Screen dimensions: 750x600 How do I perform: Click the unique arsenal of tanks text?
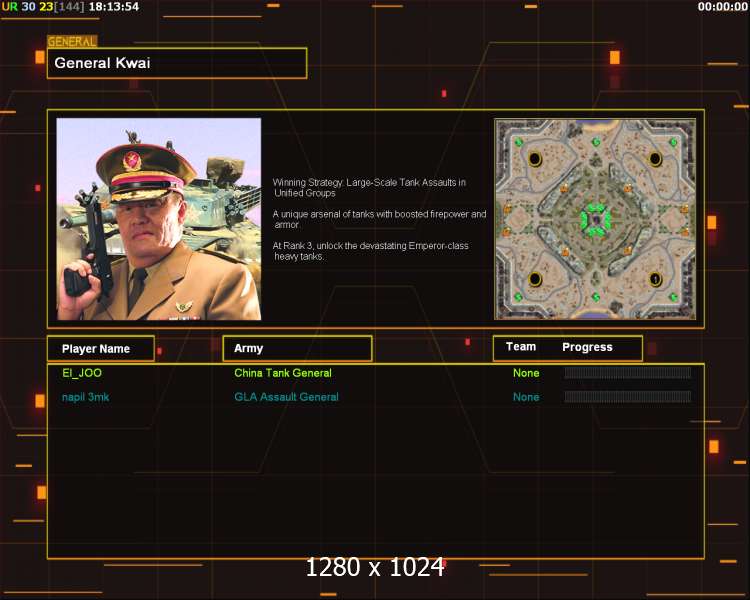pyautogui.click(x=379, y=219)
